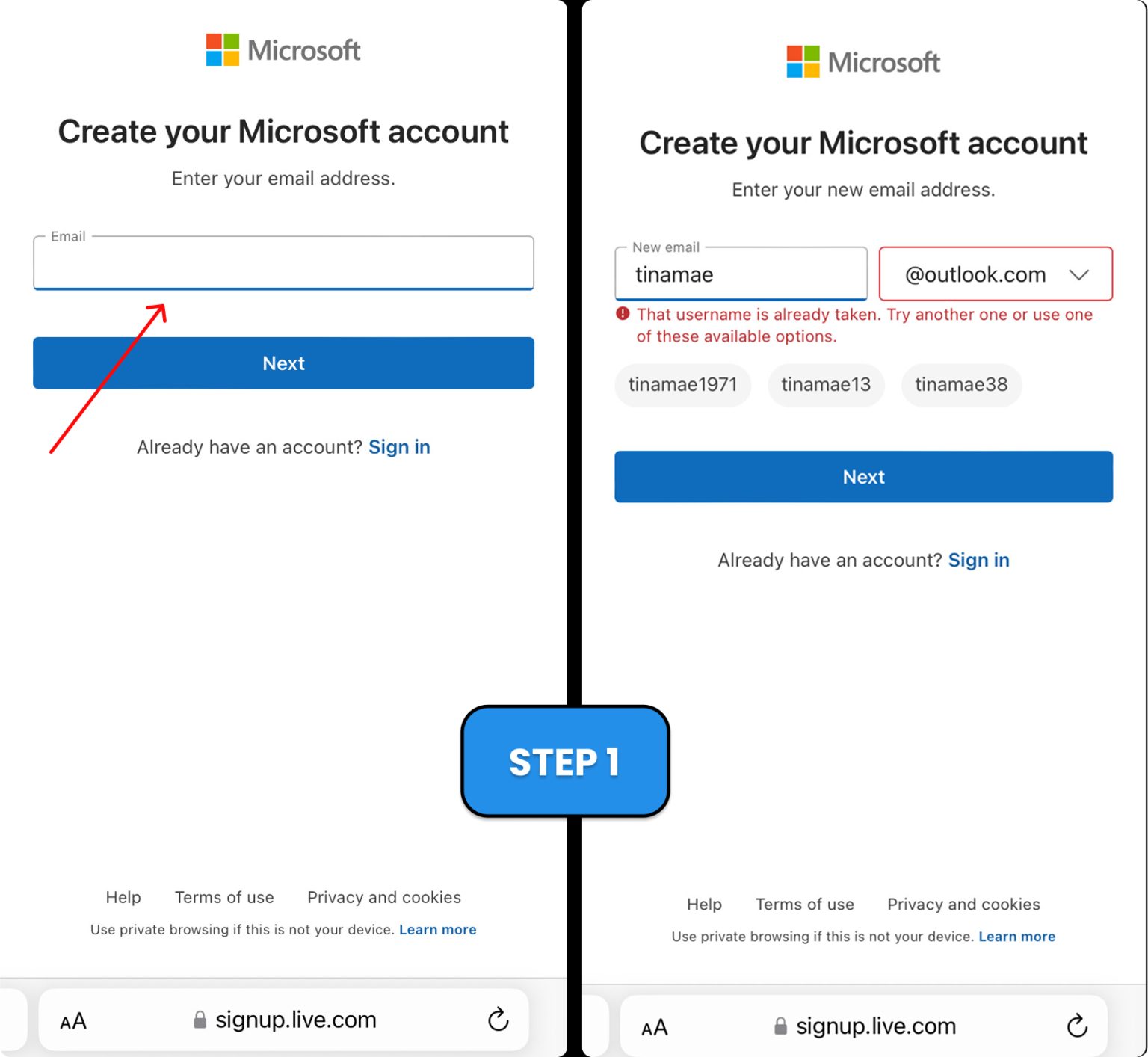Click the Learn more link on the left page
The height and width of the screenshot is (1057, 1148).
(437, 929)
